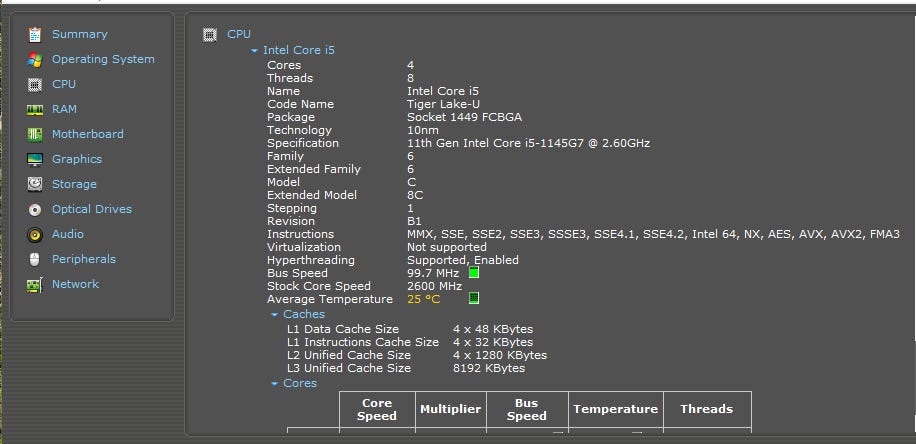Click the Code Name label
Viewport: 916px width, 444px height.
300,104
